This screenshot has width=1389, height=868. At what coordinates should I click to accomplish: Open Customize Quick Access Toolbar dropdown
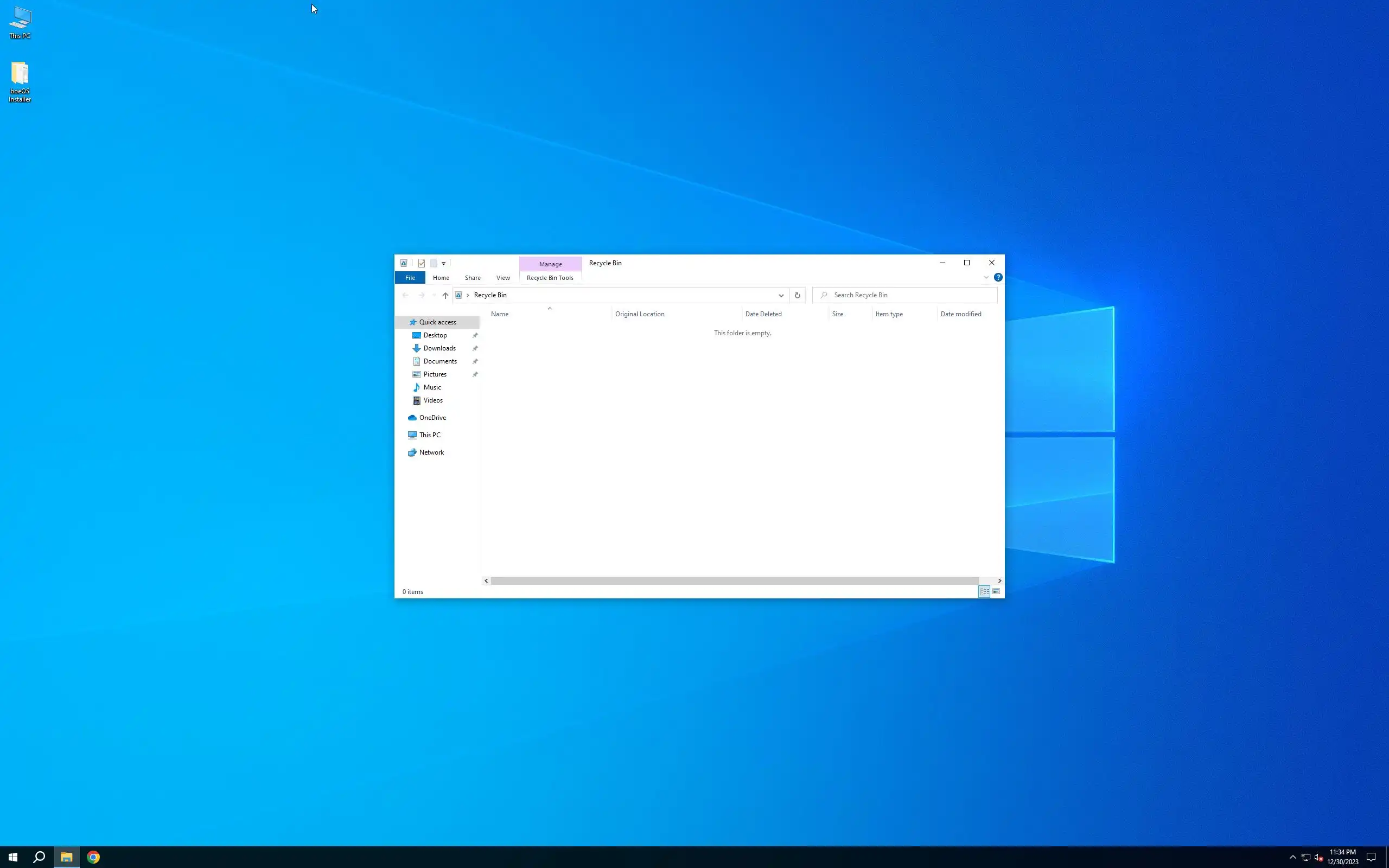coord(443,264)
